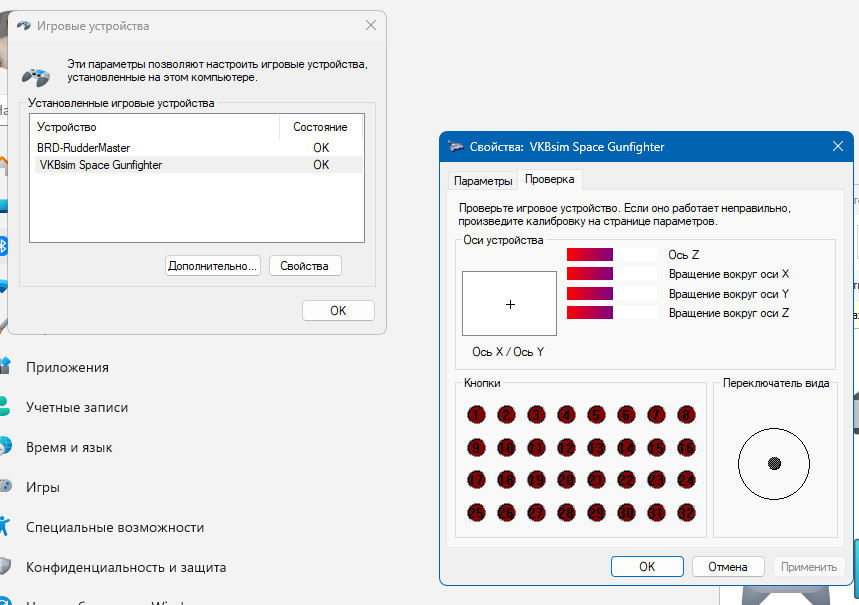Screen dimensions: 859x605
Task: Confirm Игровые устройства dialog with OK
Action: [338, 311]
